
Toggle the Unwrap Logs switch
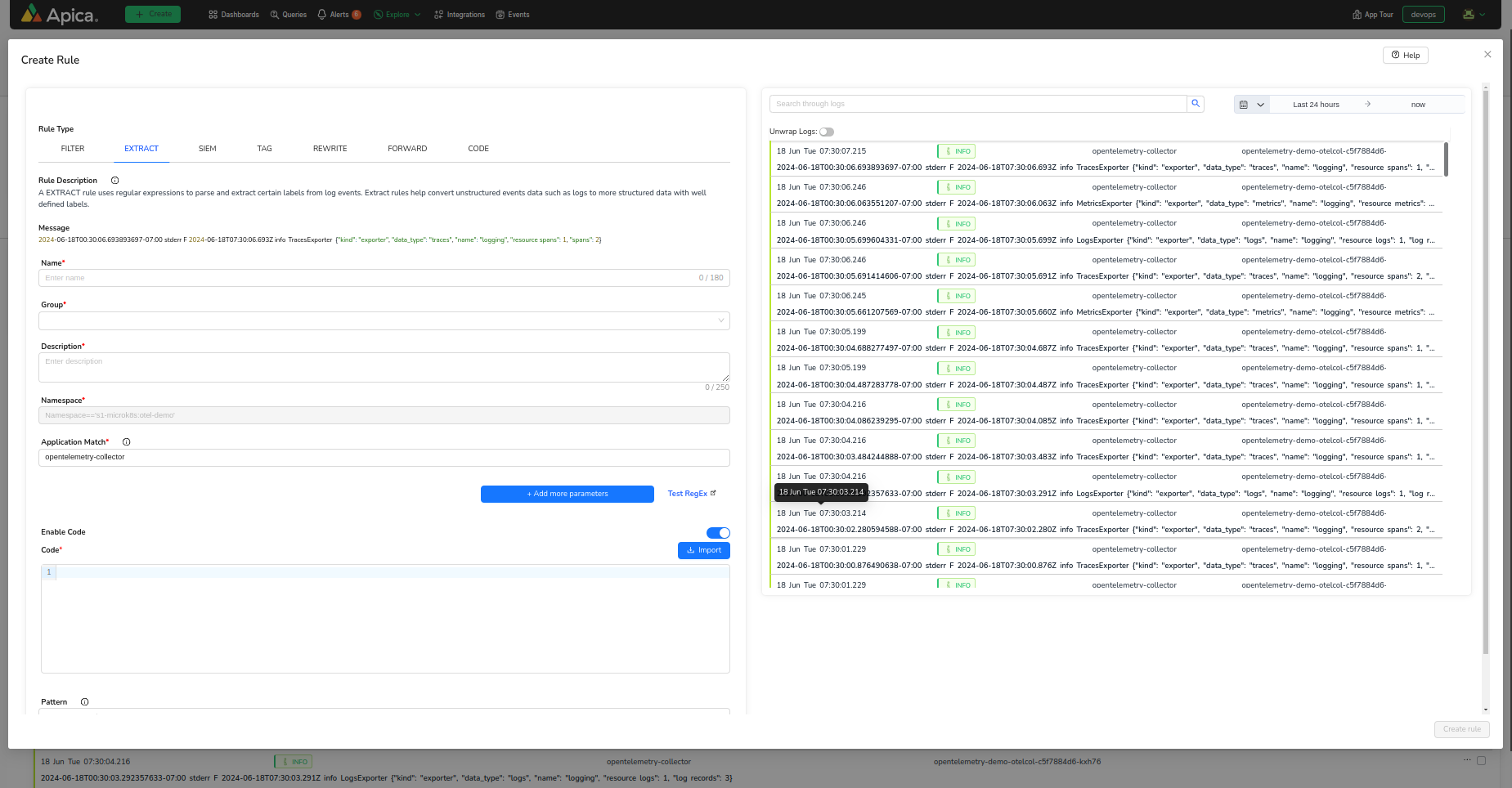click(x=827, y=132)
